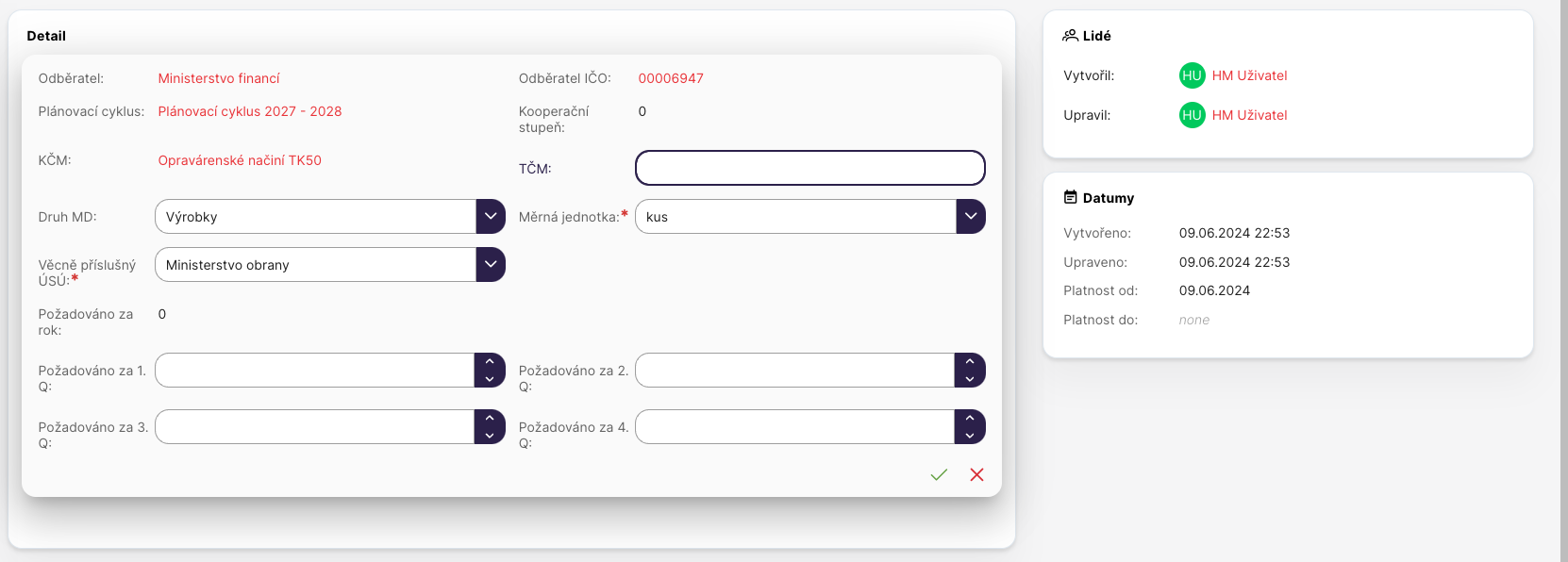Image resolution: width=1568 pixels, height=562 pixels.
Task: Click the Požadováno za 4. Q input
Action: tap(794, 427)
